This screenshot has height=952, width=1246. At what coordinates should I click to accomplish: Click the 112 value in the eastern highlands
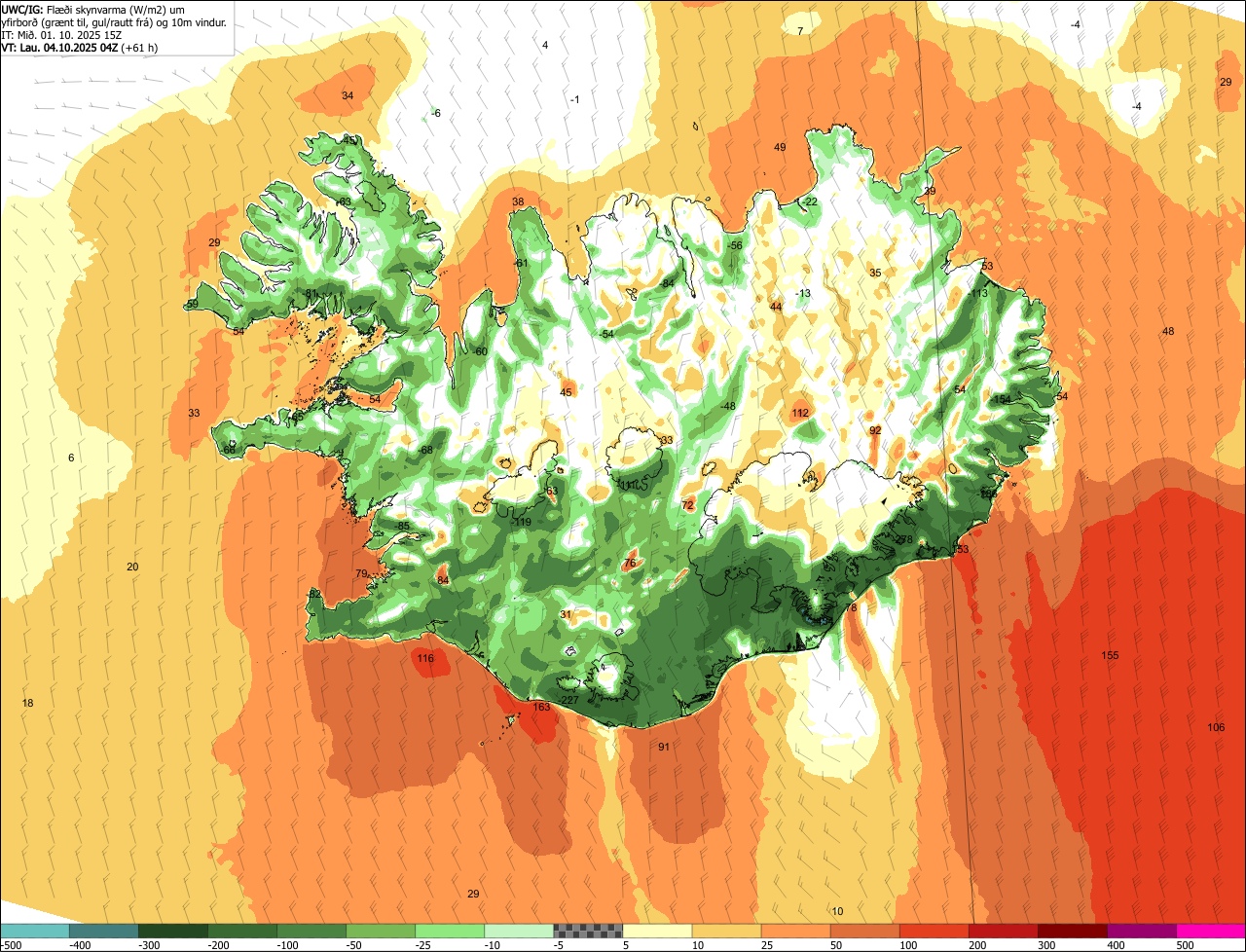(x=800, y=414)
